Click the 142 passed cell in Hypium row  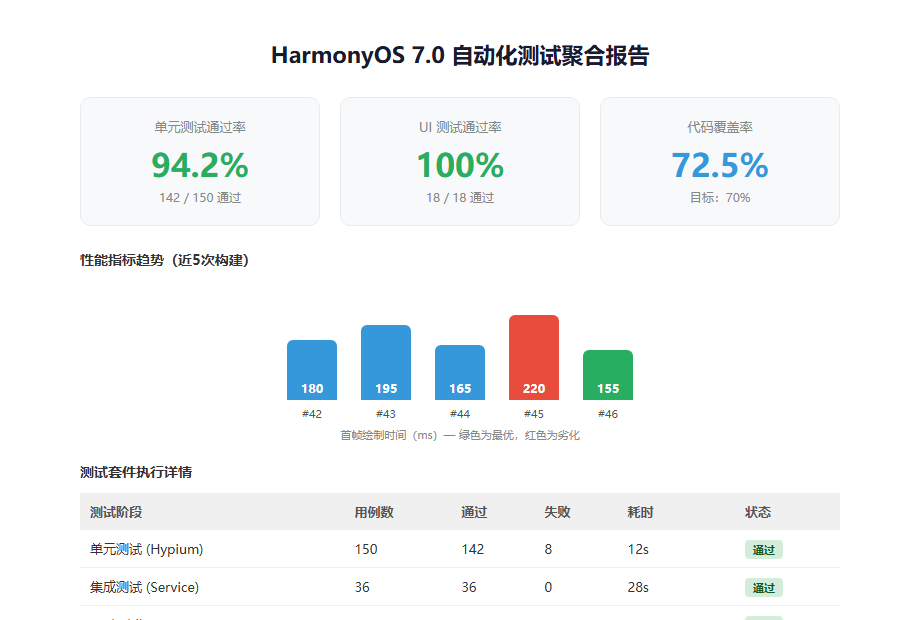pos(473,550)
